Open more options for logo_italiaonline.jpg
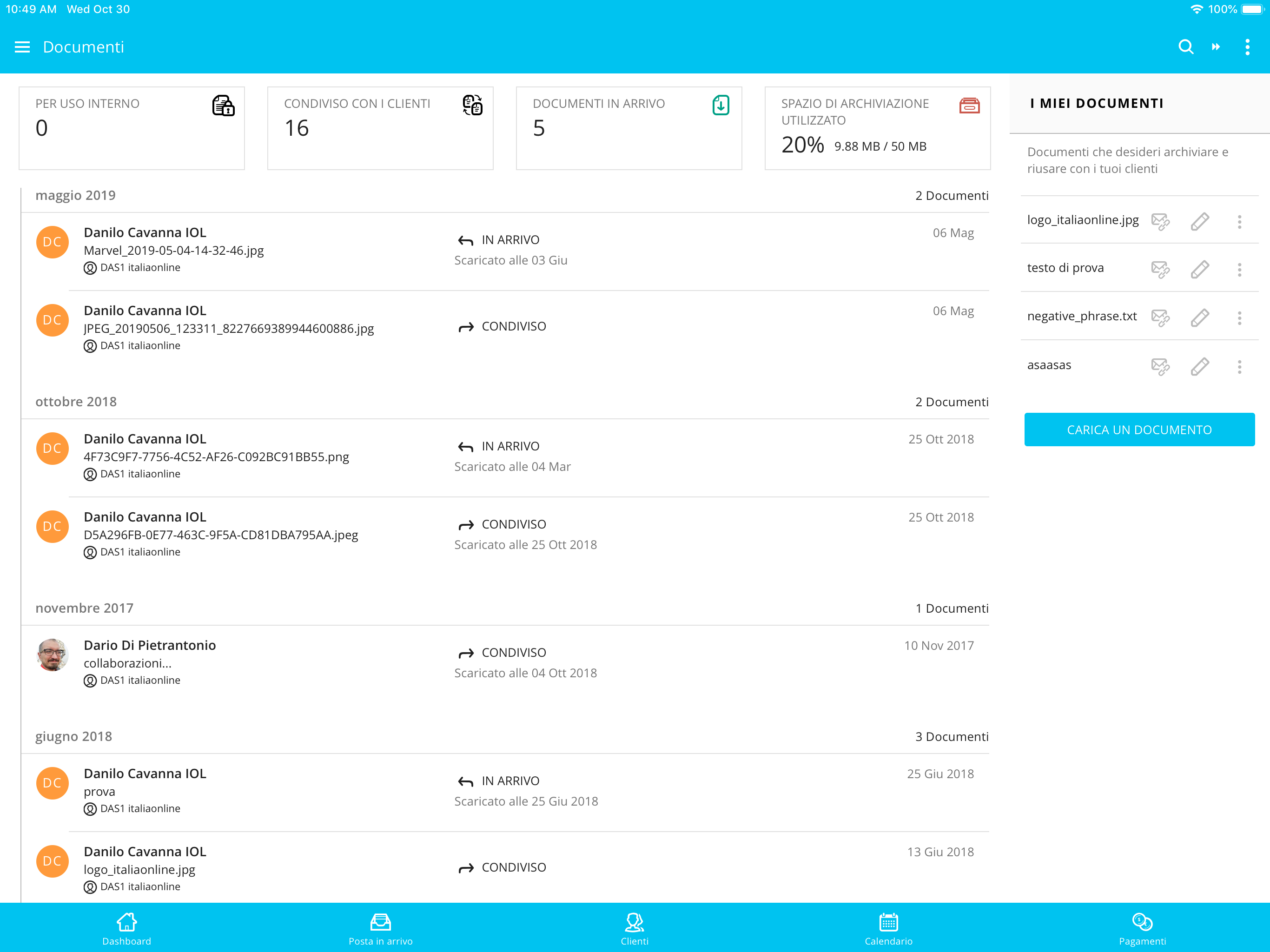Screen dimensions: 1270x952 tap(1240, 222)
